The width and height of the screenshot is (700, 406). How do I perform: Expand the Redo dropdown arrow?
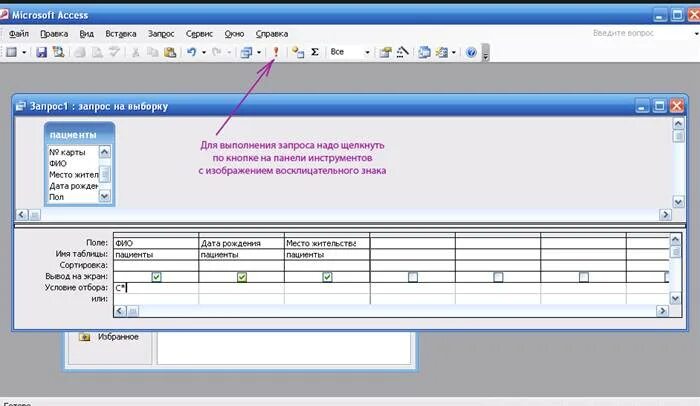click(229, 52)
